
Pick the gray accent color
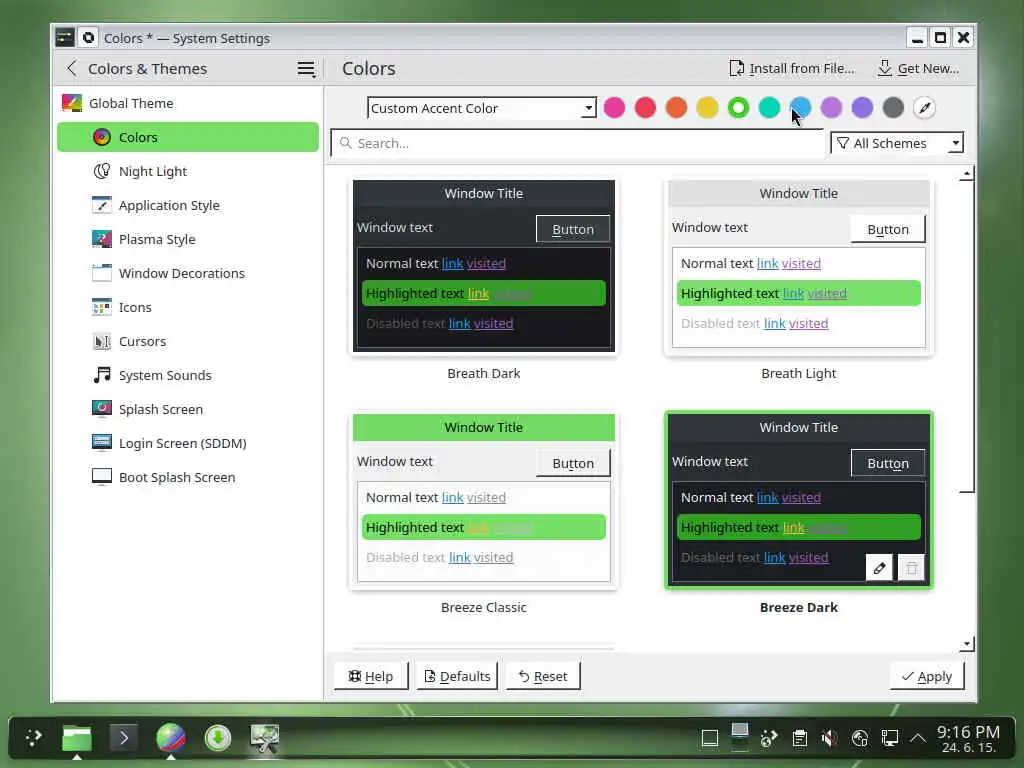pos(893,108)
